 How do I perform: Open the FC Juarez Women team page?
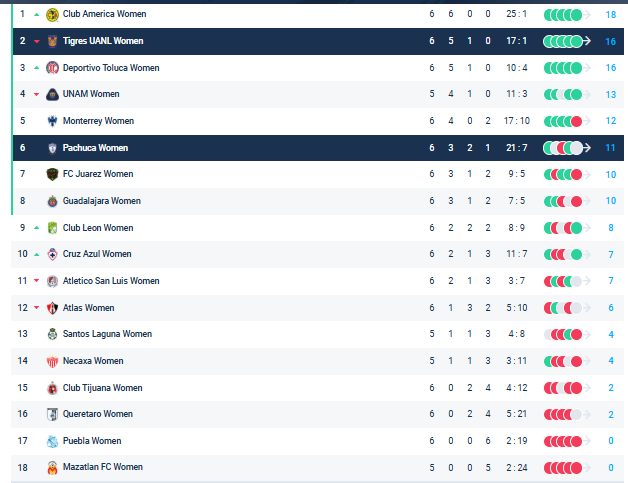click(x=97, y=174)
